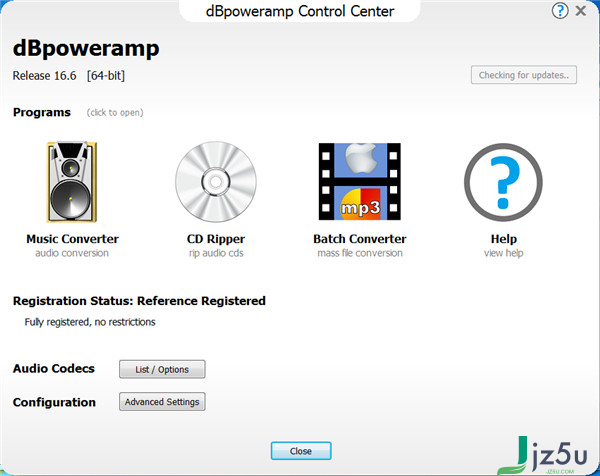
Task: Click the Music Converter label
Action: point(72,239)
